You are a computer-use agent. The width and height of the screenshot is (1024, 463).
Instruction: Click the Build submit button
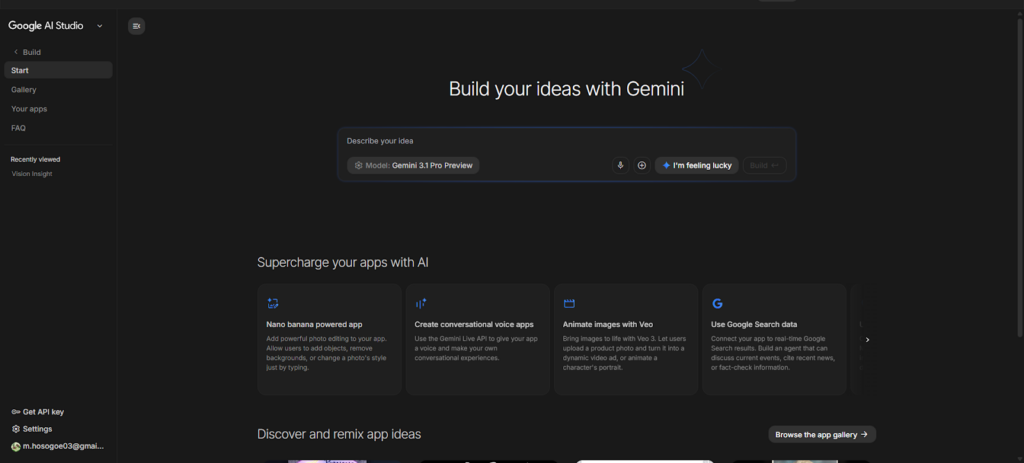(x=764, y=165)
